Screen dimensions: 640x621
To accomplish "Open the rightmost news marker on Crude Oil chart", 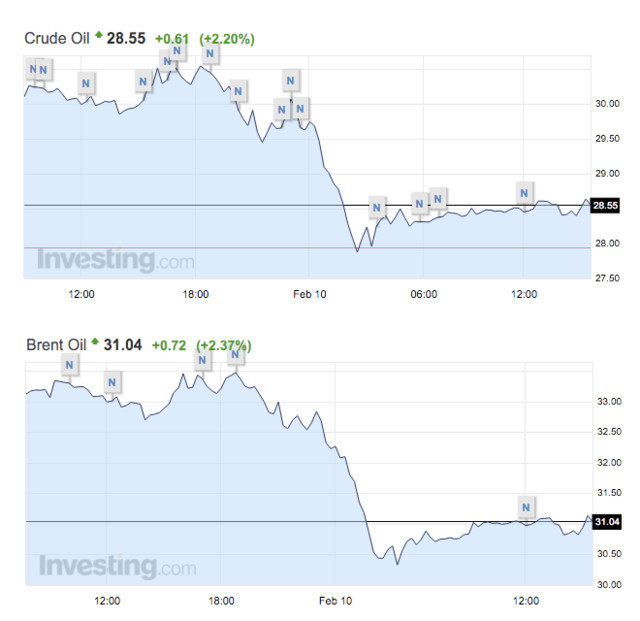I will 525,192.
